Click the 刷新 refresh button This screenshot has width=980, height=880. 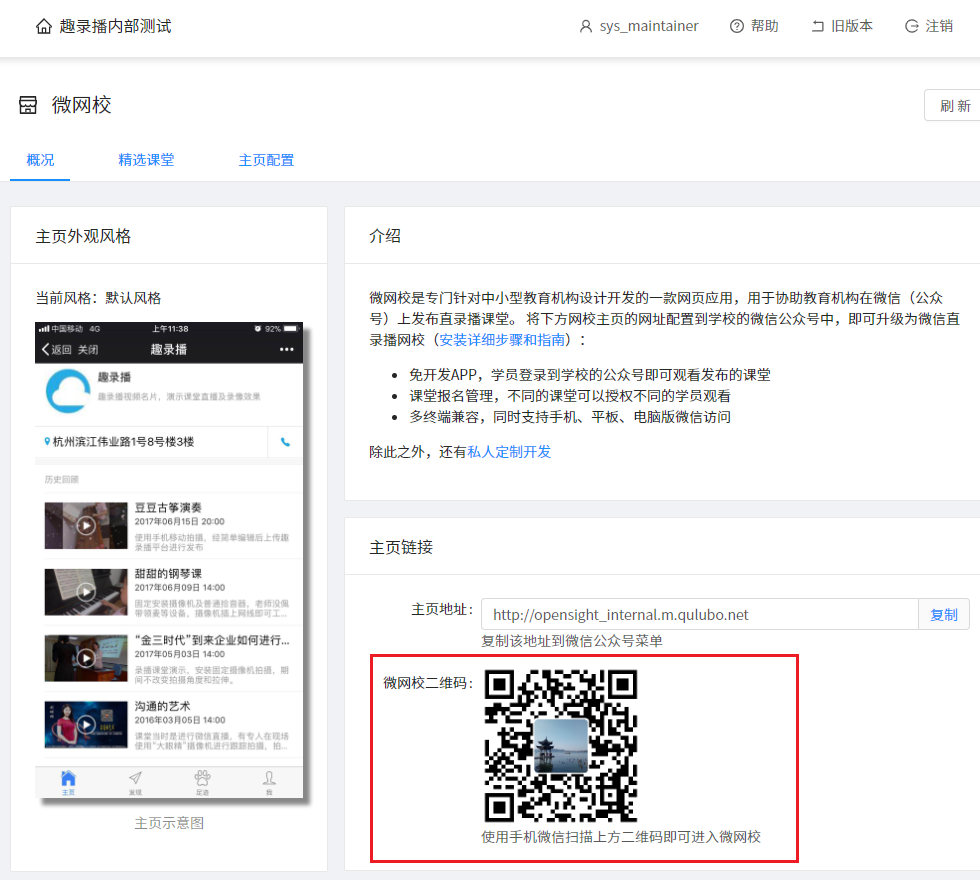point(954,106)
